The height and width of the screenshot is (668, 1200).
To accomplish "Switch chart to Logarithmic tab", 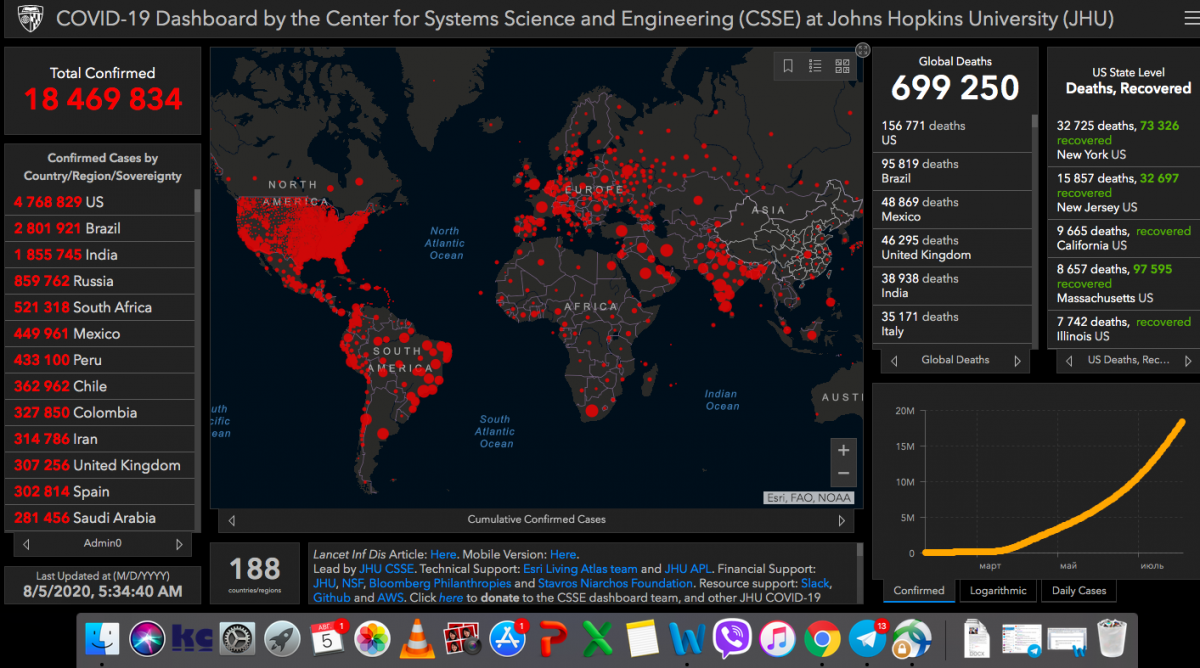I will [998, 591].
